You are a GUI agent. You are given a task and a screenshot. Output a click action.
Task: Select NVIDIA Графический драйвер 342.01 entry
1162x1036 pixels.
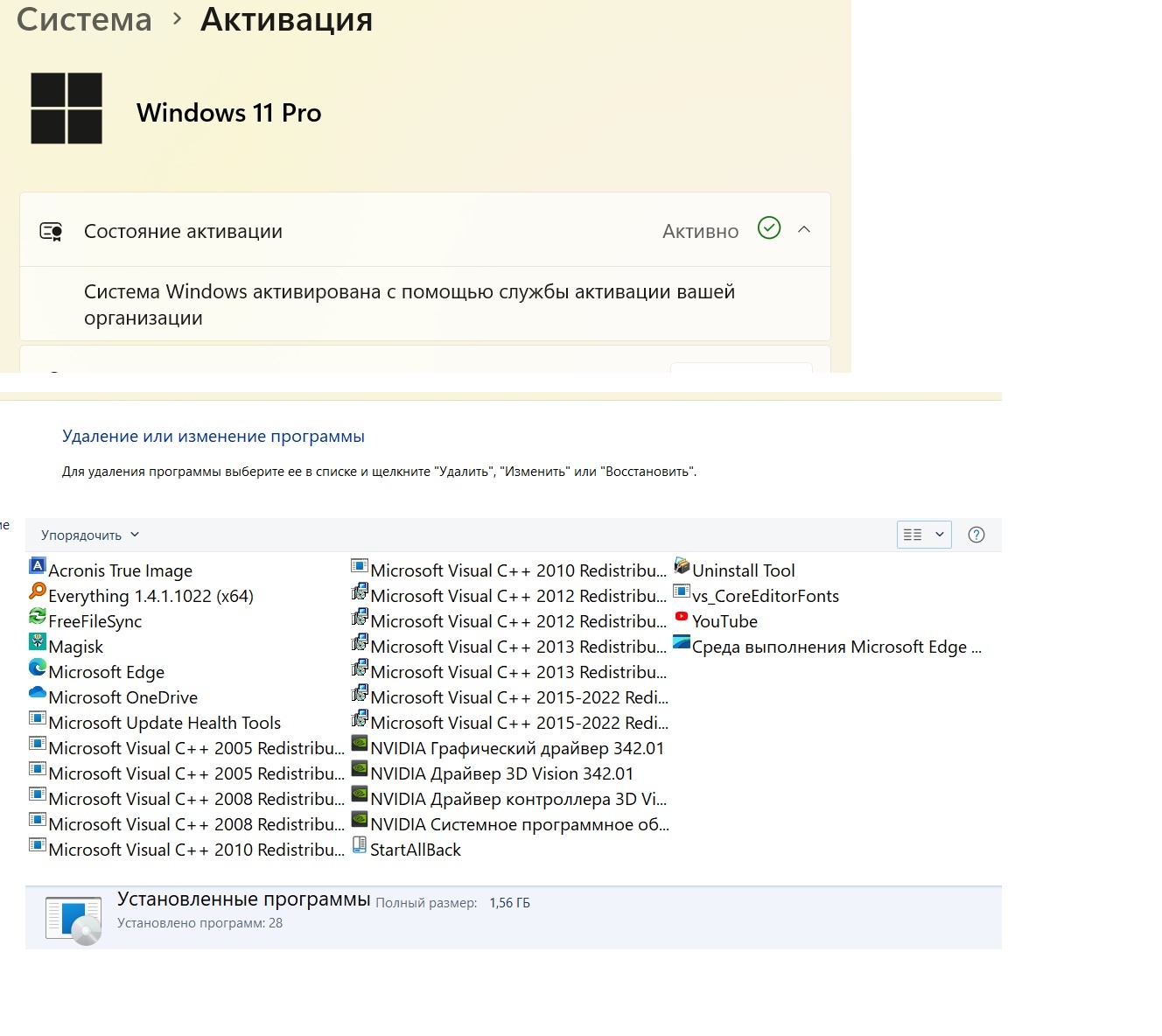click(x=517, y=748)
